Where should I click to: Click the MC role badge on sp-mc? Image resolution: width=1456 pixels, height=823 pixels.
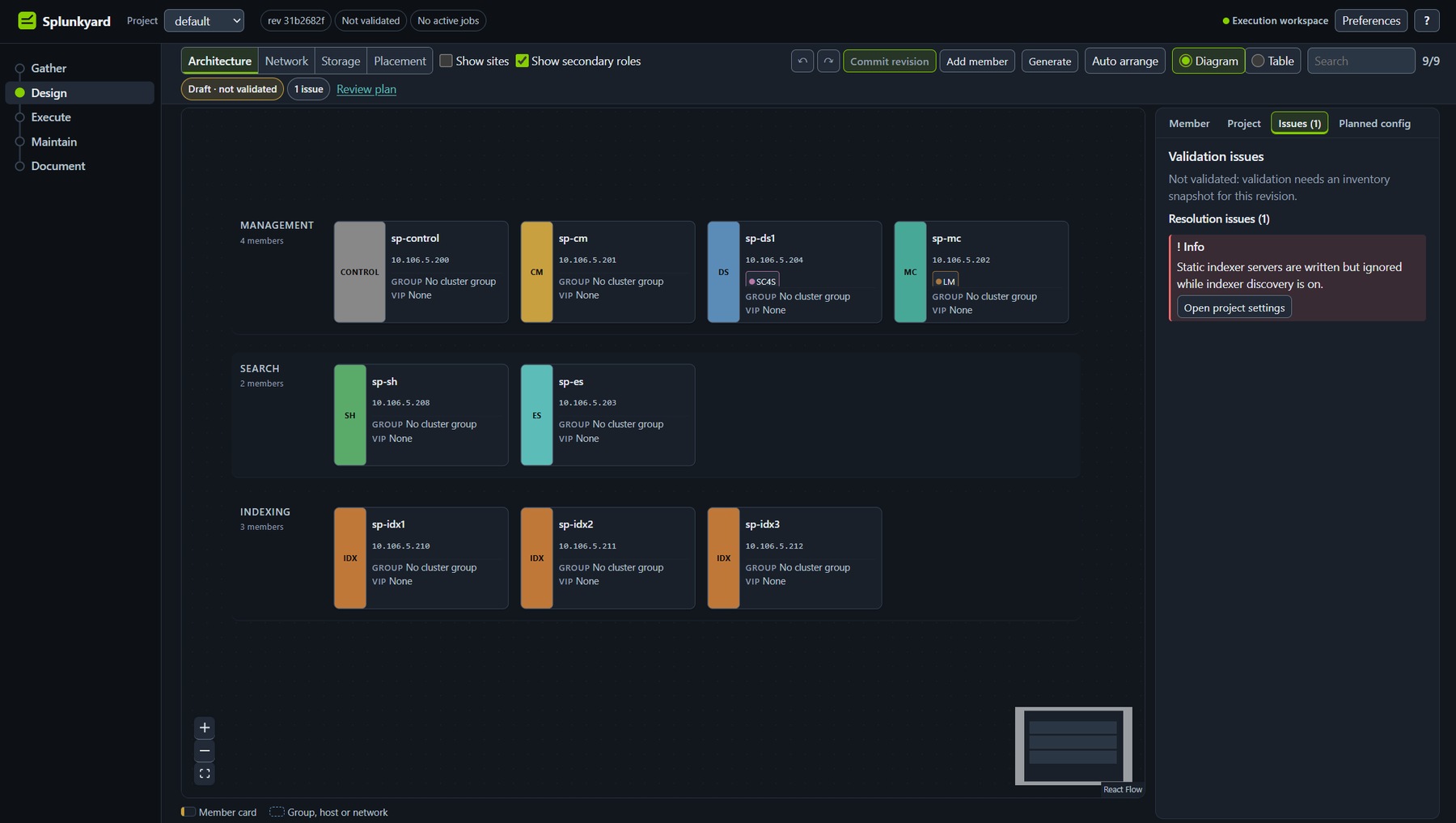(910, 272)
